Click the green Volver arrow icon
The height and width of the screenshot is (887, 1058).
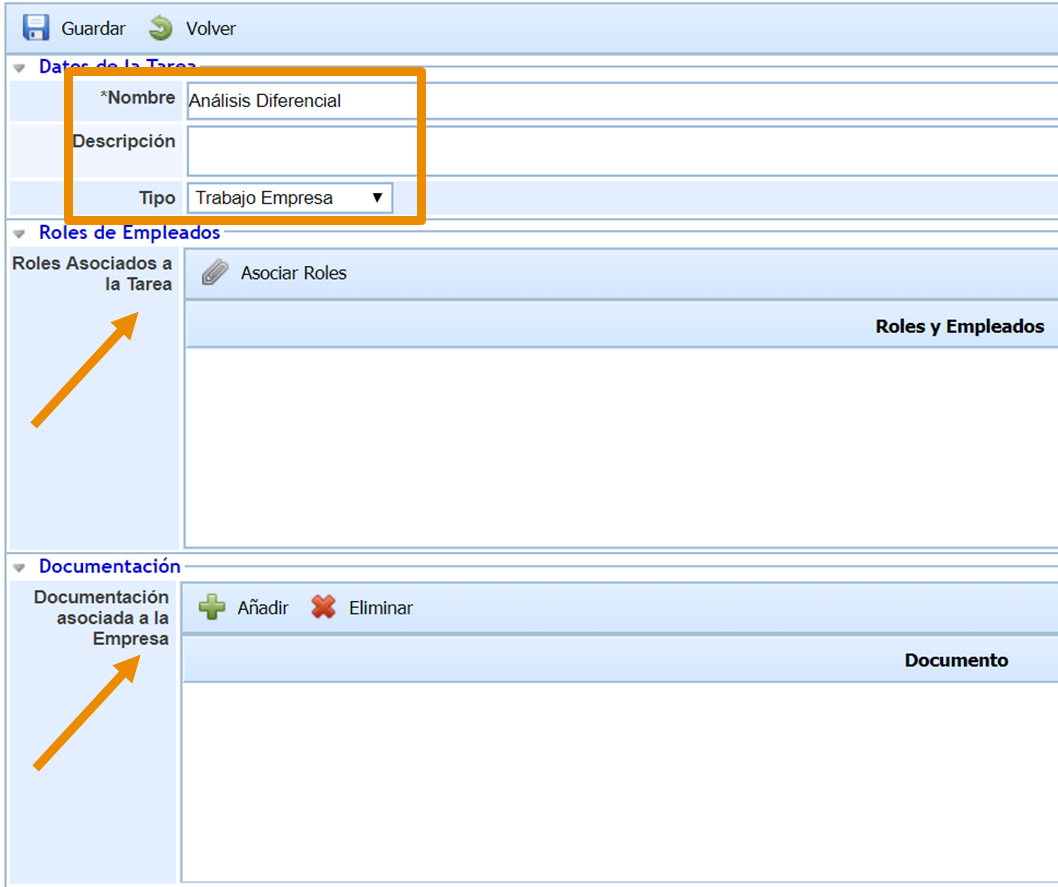pyautogui.click(x=161, y=27)
